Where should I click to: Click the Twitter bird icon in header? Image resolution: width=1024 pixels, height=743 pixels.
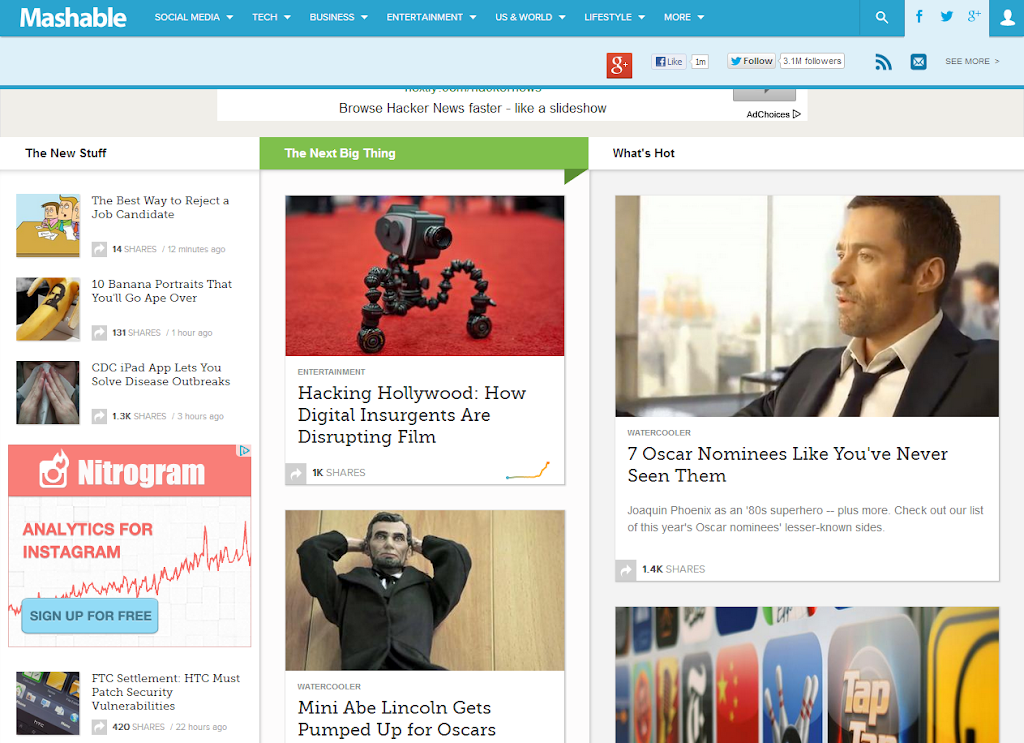click(x=946, y=17)
